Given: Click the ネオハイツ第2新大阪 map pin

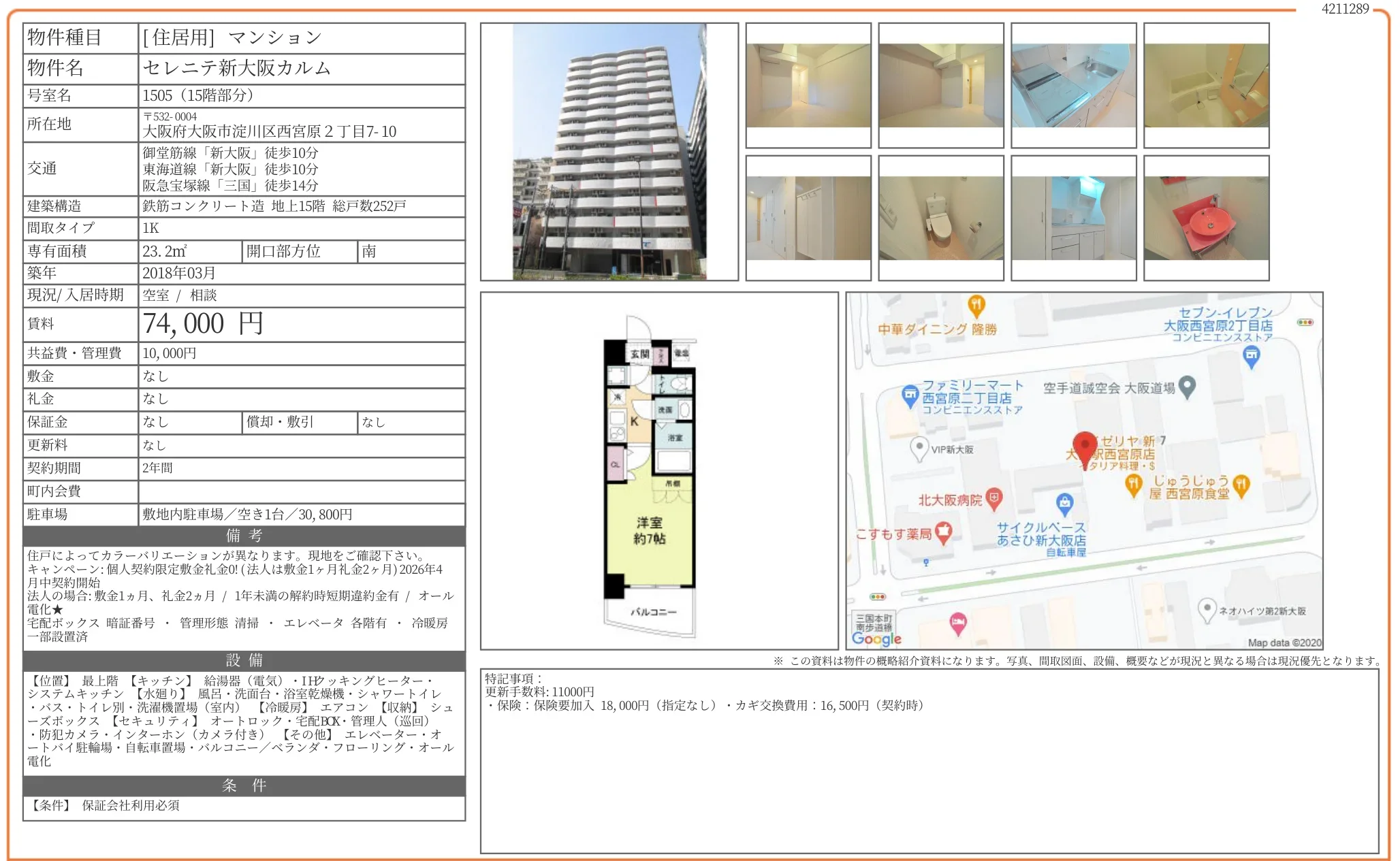Looking at the screenshot, I should click(1207, 608).
